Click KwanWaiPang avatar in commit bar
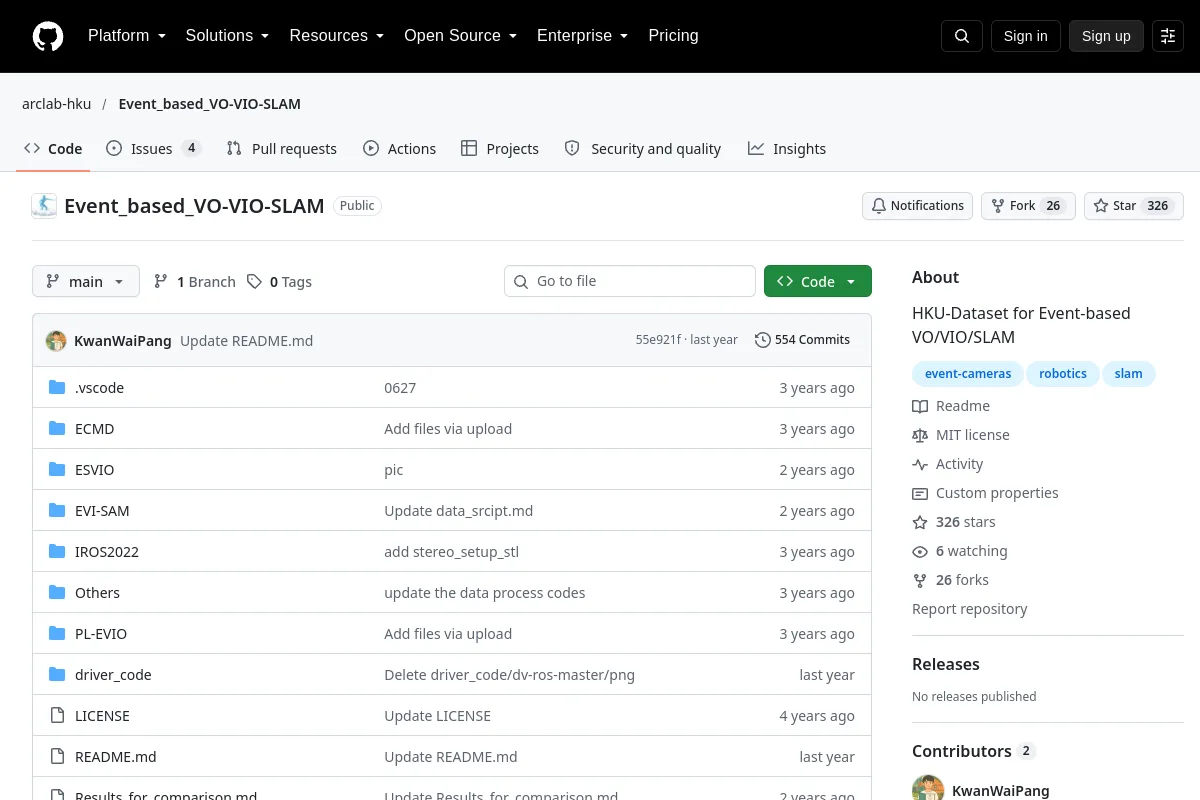This screenshot has height=800, width=1200. (56, 340)
